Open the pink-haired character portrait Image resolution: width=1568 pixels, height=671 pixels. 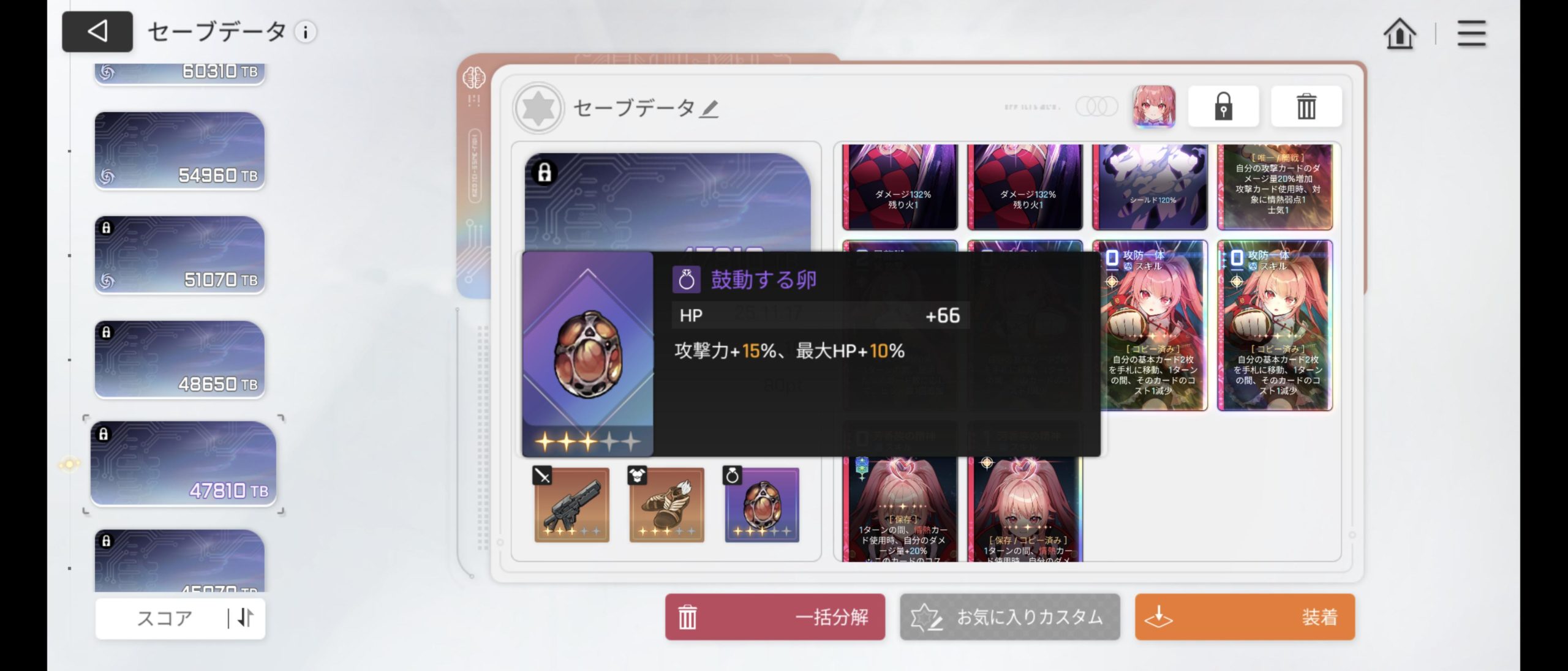(1153, 107)
